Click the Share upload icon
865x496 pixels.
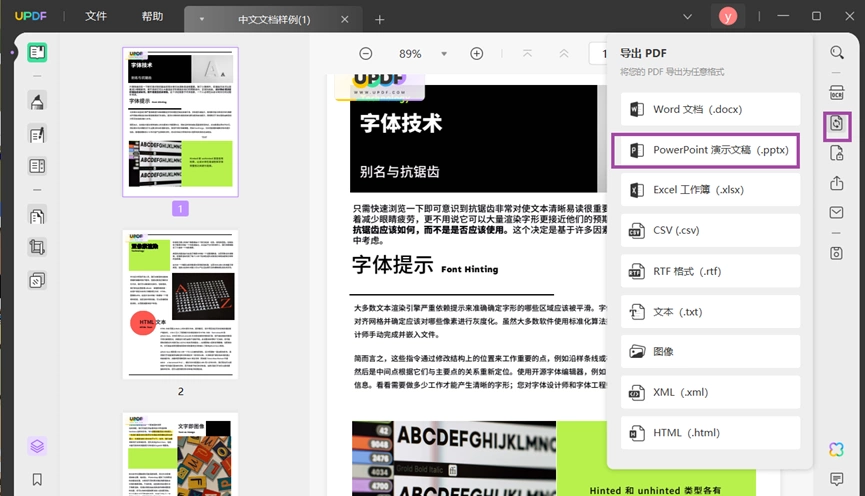pos(836,183)
